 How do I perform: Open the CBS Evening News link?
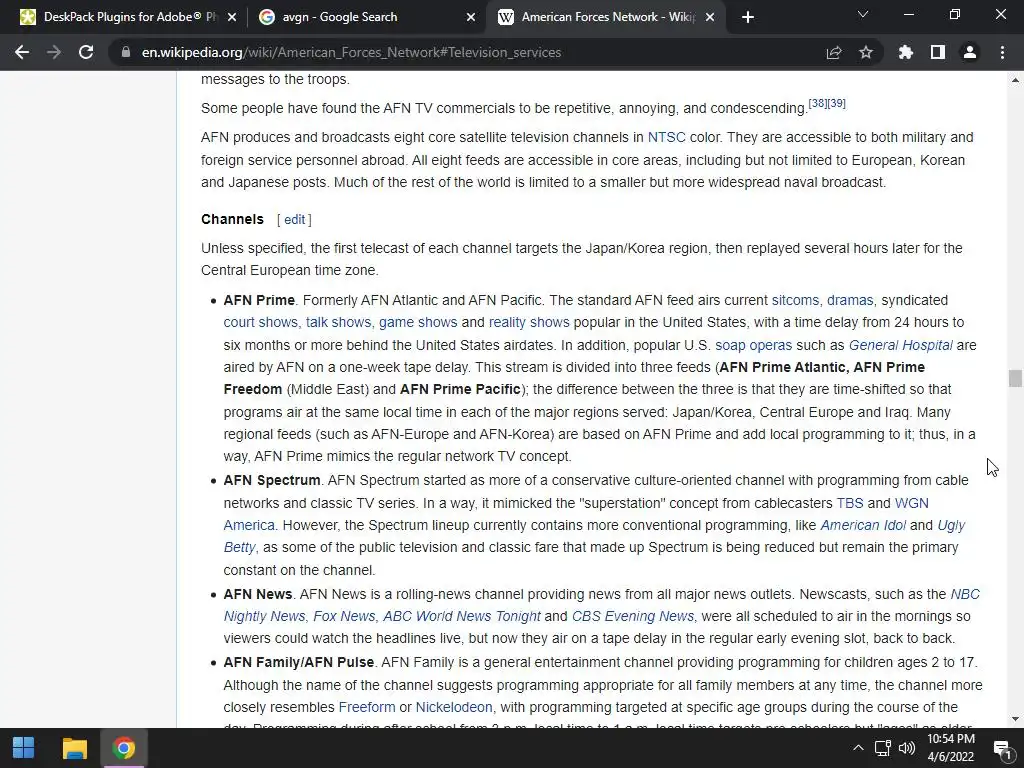click(x=633, y=616)
